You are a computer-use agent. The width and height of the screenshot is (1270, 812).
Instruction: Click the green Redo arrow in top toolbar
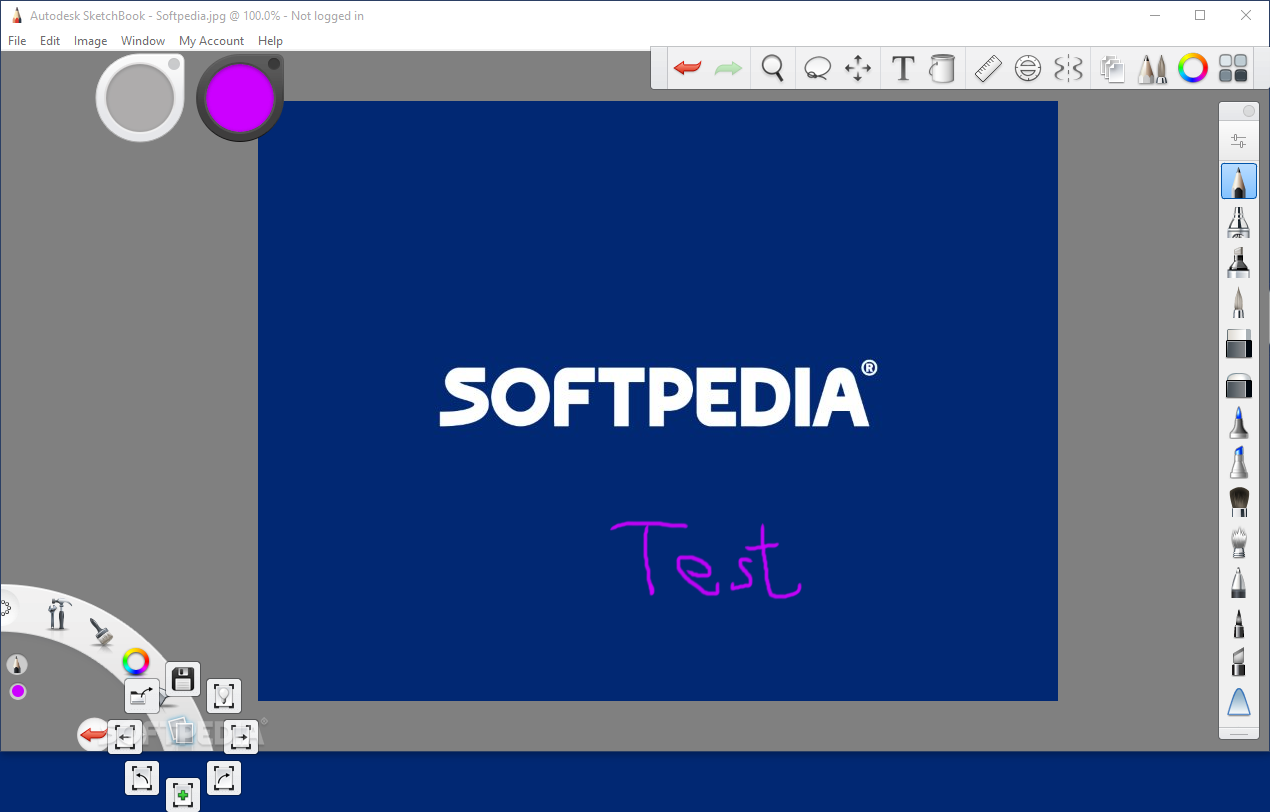(x=728, y=68)
